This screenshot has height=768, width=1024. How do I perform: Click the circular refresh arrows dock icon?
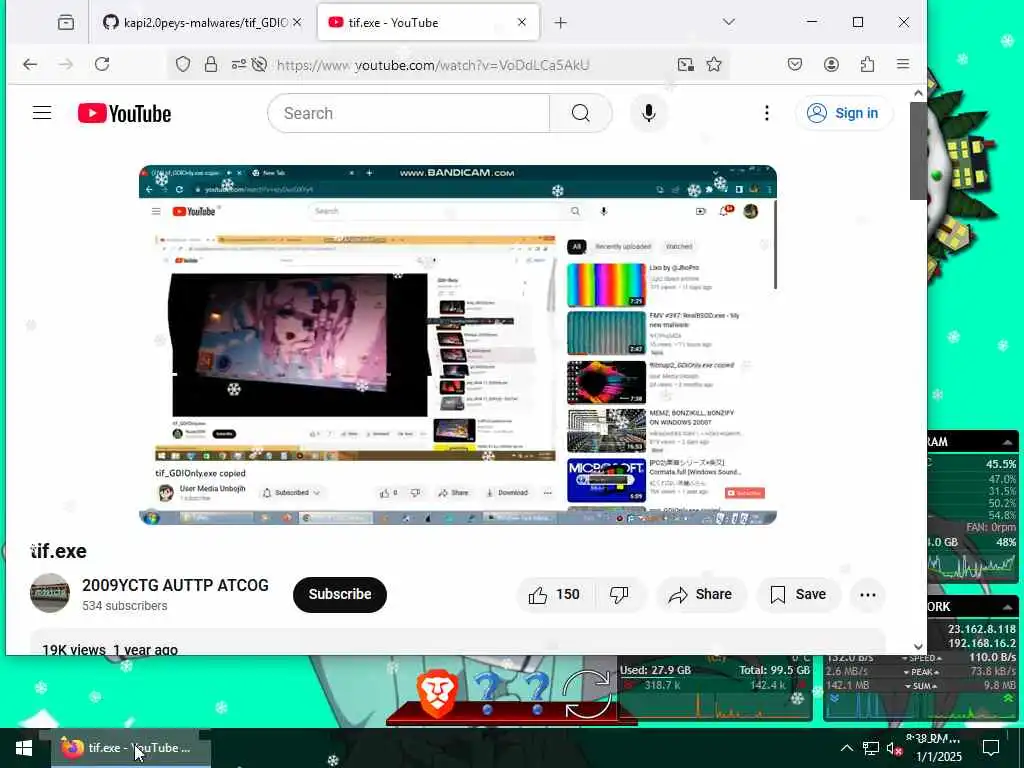tap(586, 695)
